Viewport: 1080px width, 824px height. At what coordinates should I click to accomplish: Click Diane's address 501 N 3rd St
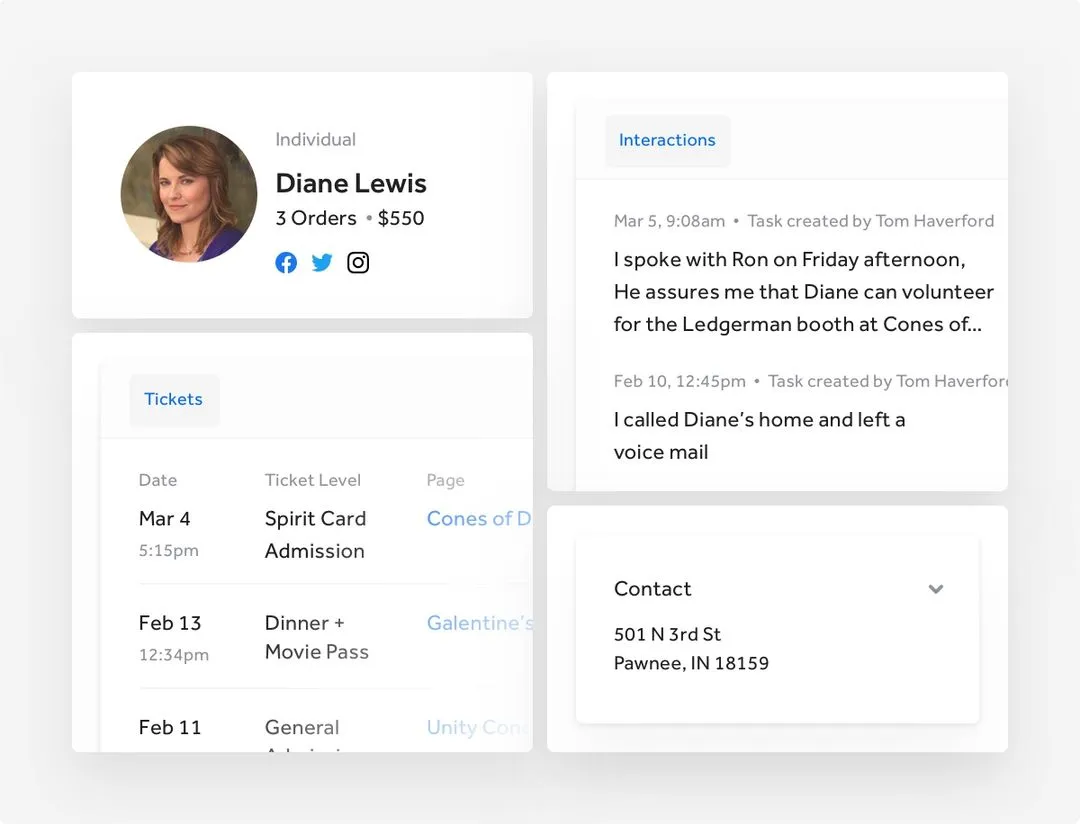click(668, 634)
